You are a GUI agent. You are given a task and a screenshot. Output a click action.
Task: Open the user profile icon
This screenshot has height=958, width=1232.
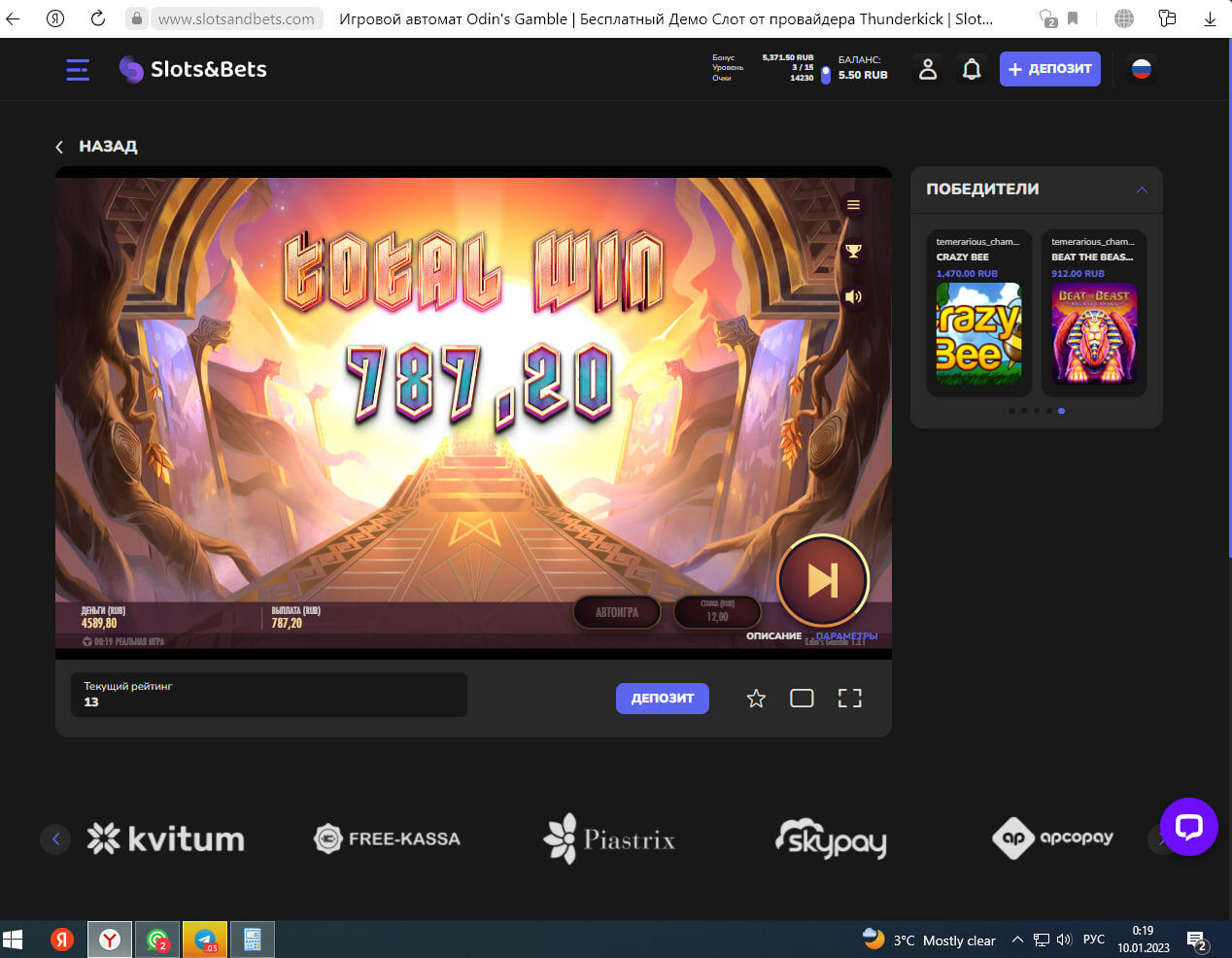coord(928,69)
